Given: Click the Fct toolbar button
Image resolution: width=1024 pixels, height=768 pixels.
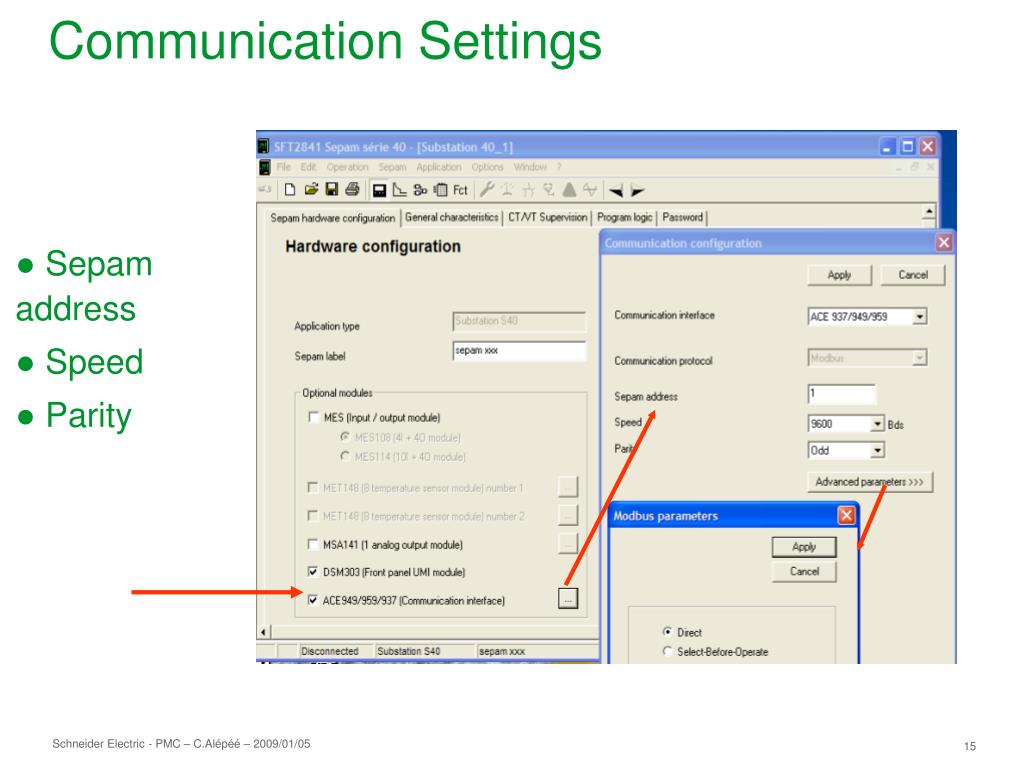Looking at the screenshot, I should click(x=460, y=190).
